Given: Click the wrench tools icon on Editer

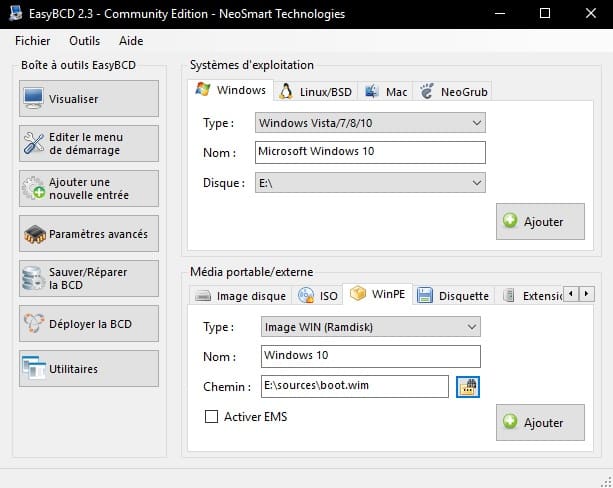Looking at the screenshot, I should coord(34,143).
